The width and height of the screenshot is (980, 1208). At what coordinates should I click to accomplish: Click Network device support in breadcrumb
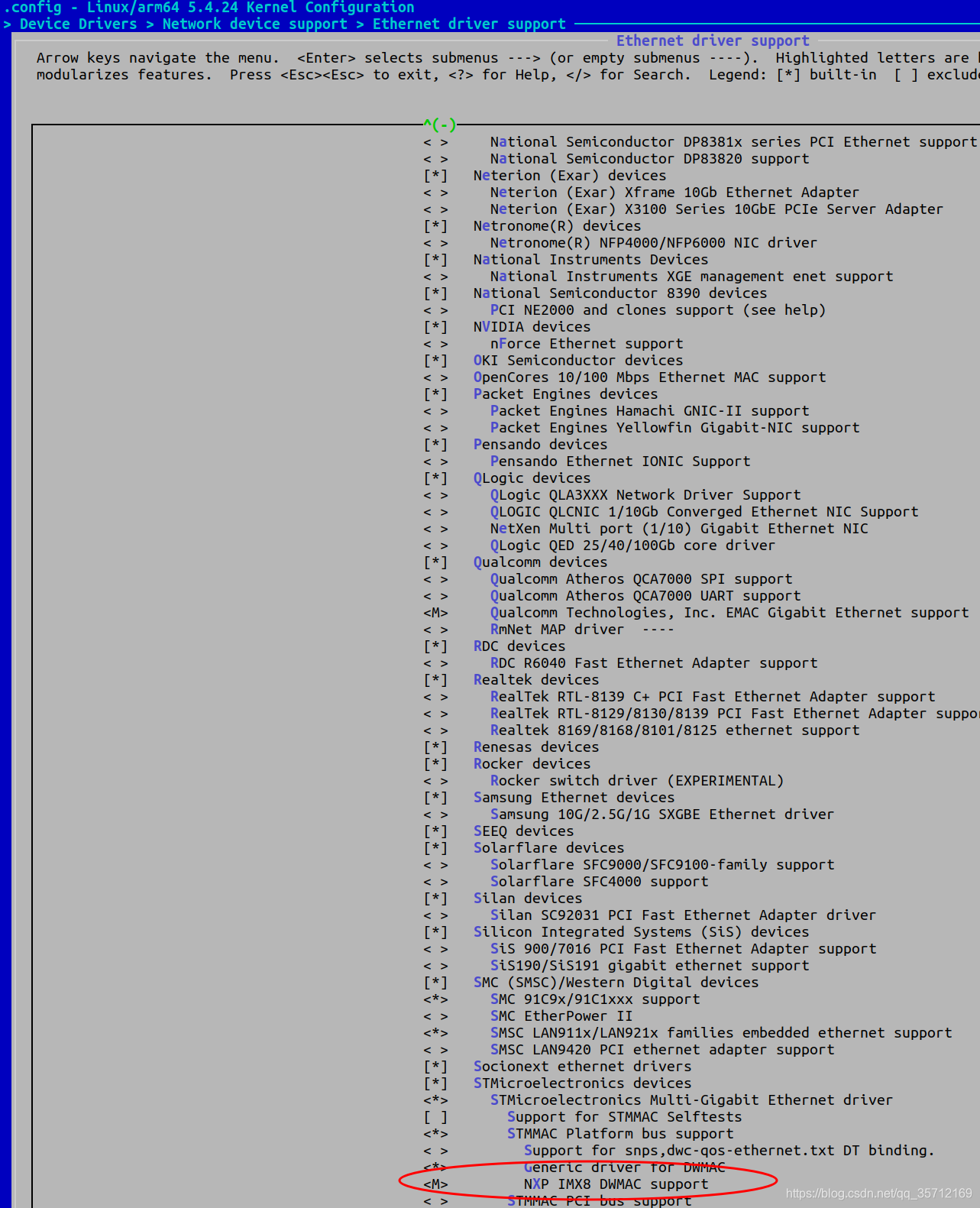point(254,24)
